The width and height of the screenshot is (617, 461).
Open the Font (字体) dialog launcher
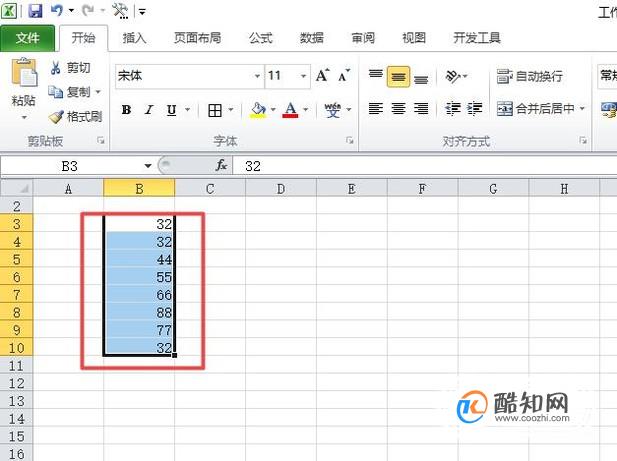pyautogui.click(x=349, y=140)
